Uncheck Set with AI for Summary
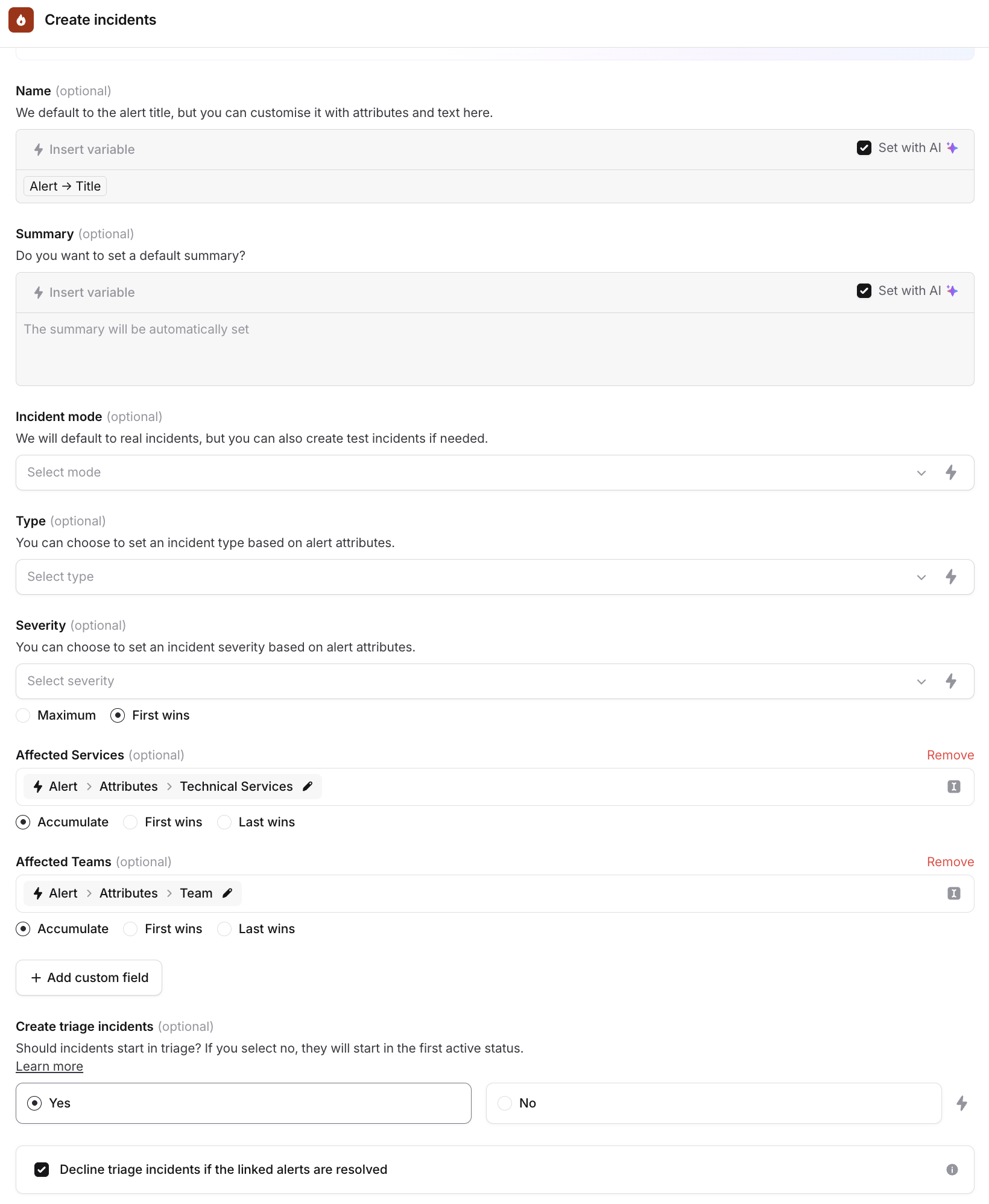The image size is (989, 1204). (864, 291)
